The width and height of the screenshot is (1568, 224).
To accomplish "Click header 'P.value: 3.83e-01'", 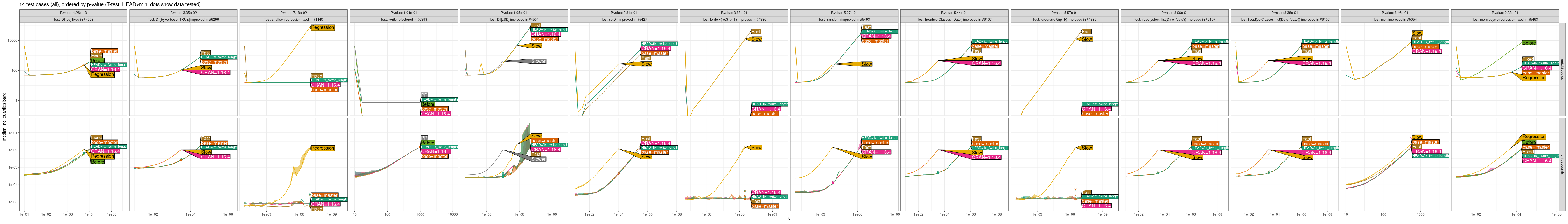I will [x=734, y=13].
